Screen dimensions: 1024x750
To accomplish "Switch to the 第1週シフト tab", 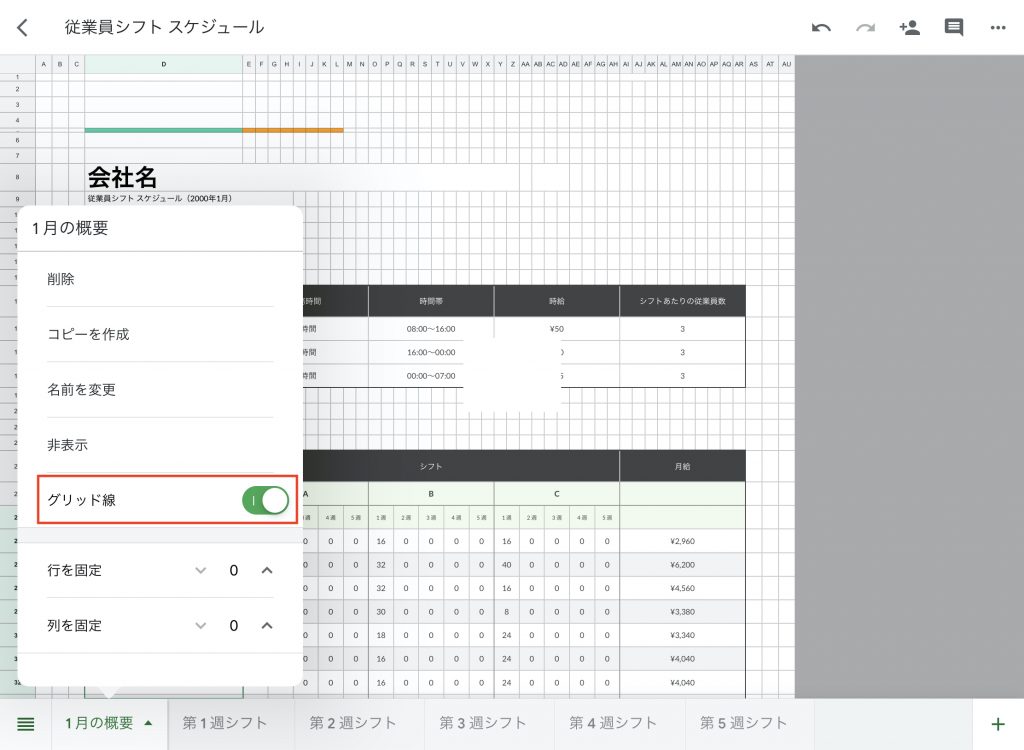I will coord(225,723).
